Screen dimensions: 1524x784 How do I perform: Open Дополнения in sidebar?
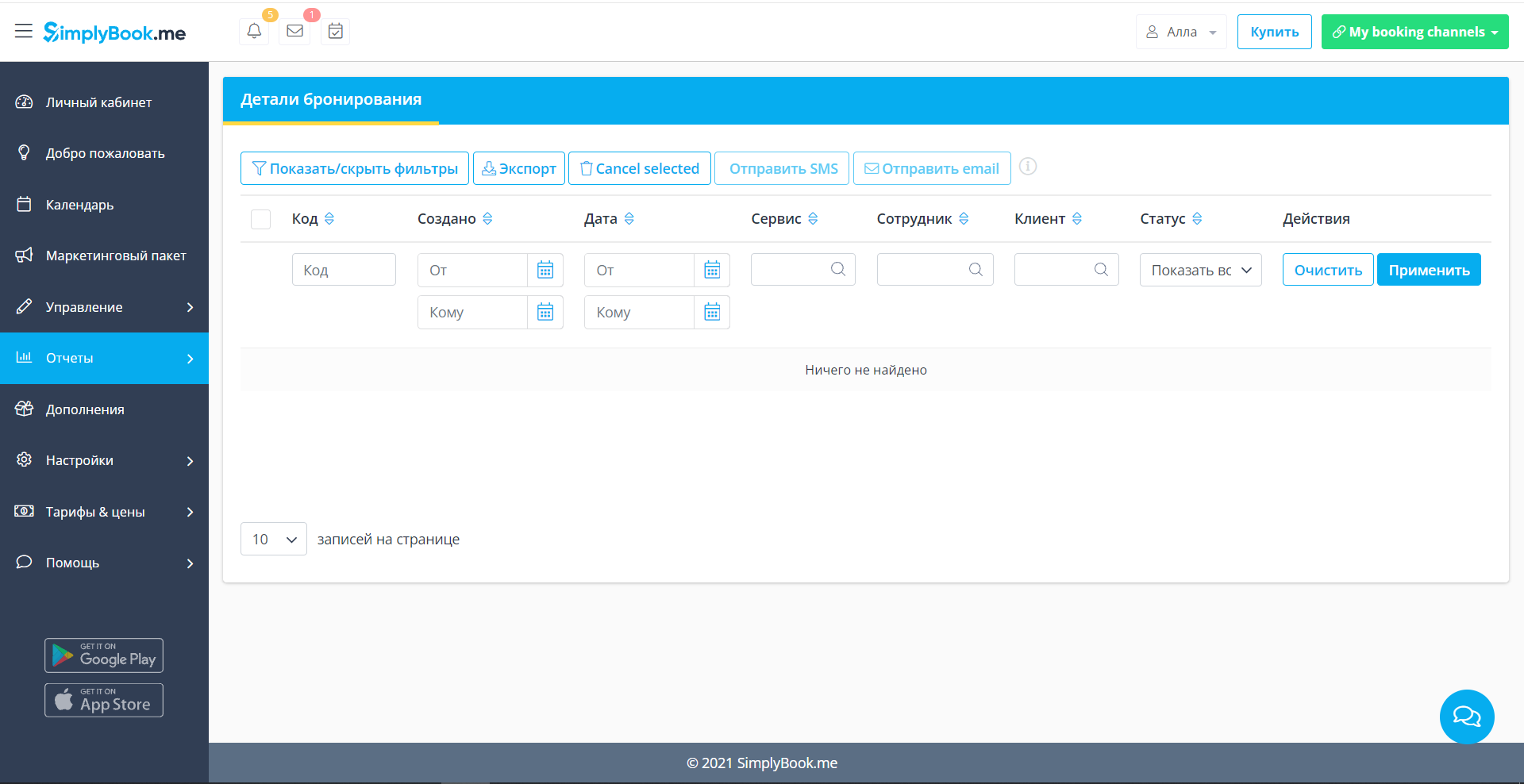tap(104, 409)
